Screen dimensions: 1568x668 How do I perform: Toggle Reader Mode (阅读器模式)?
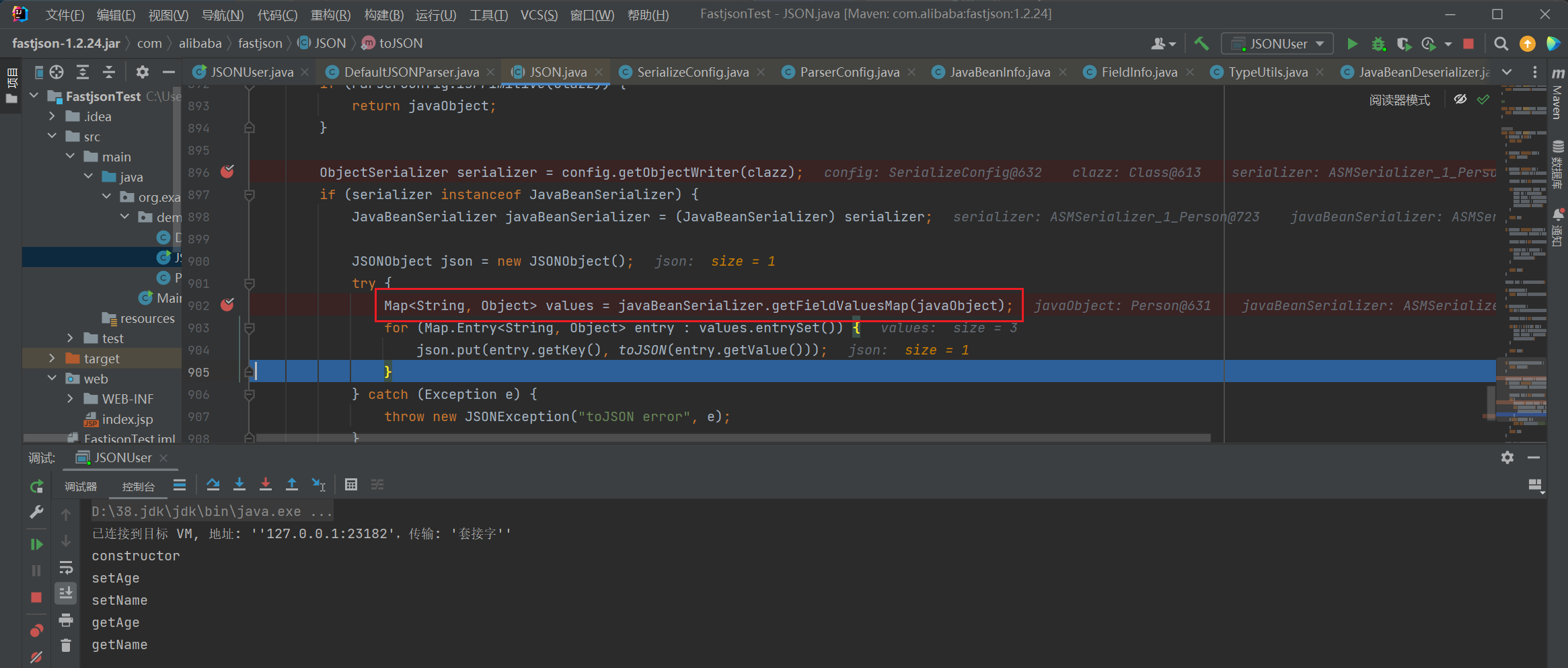click(1399, 100)
